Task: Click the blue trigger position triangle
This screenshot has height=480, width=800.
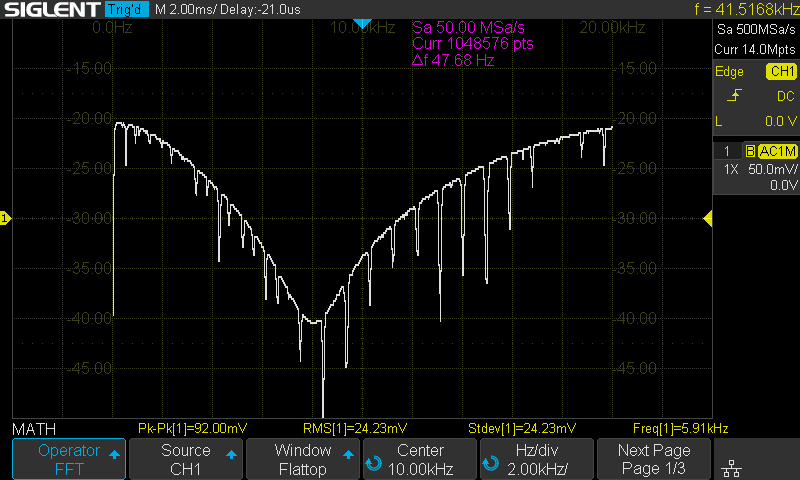Action: (363, 23)
